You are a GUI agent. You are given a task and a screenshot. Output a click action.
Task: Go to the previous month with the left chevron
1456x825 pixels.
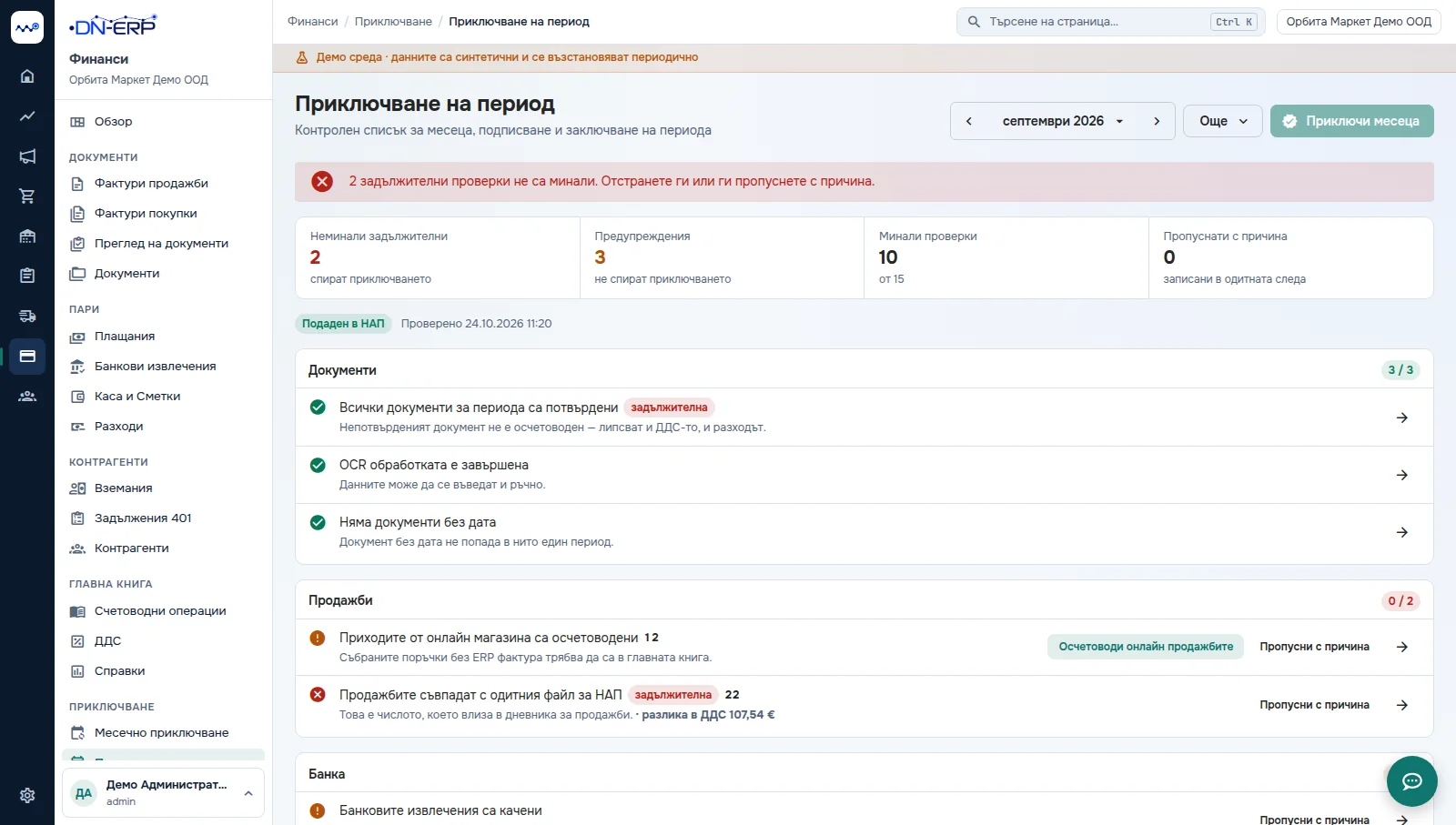tap(969, 121)
